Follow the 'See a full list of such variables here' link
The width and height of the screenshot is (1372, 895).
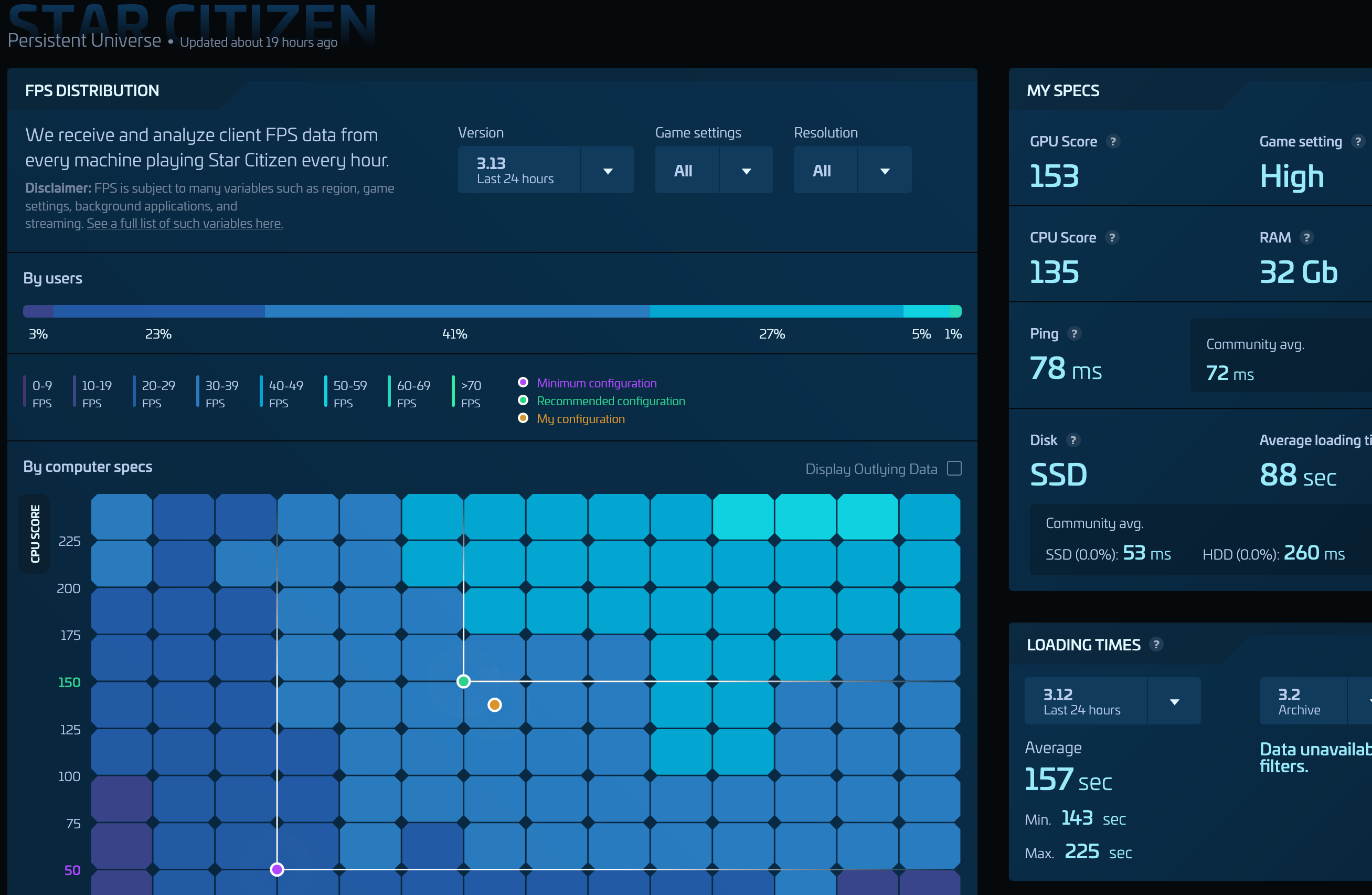click(x=185, y=224)
